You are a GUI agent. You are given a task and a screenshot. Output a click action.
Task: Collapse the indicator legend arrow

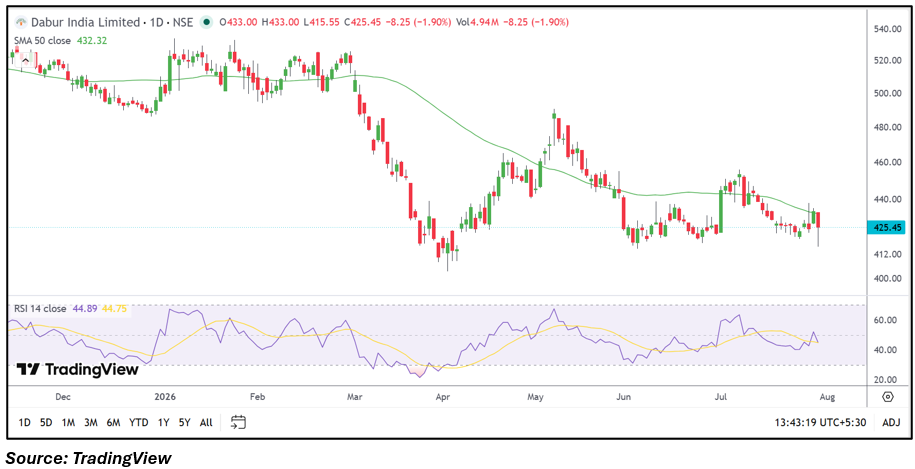(x=26, y=60)
